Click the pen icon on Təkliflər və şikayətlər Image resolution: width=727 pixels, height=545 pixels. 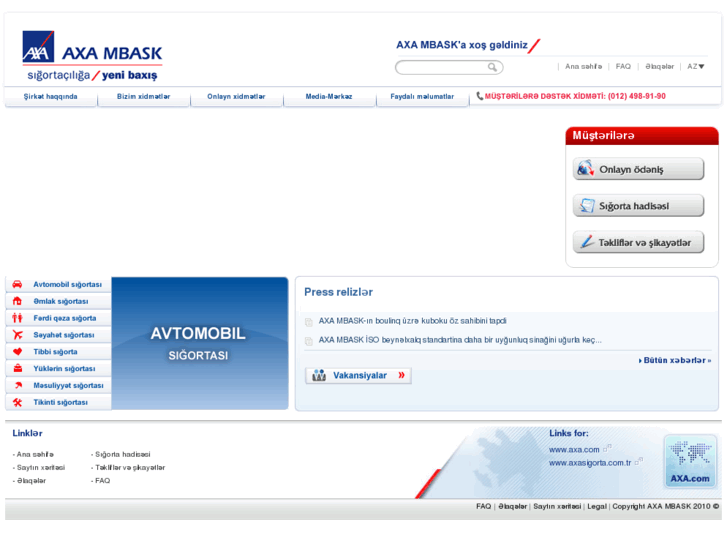(x=587, y=242)
